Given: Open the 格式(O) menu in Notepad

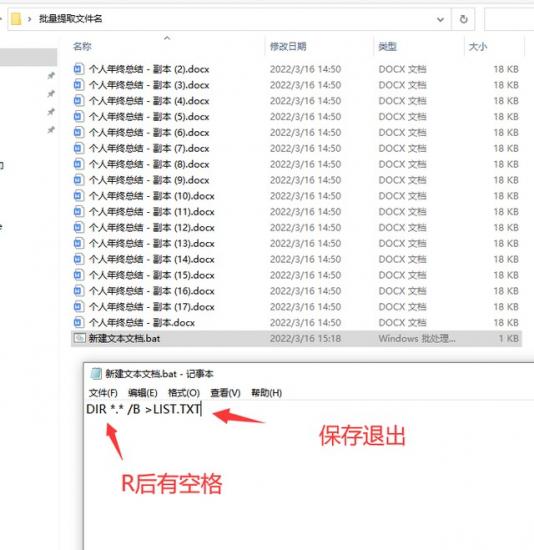Looking at the screenshot, I should tap(184, 393).
